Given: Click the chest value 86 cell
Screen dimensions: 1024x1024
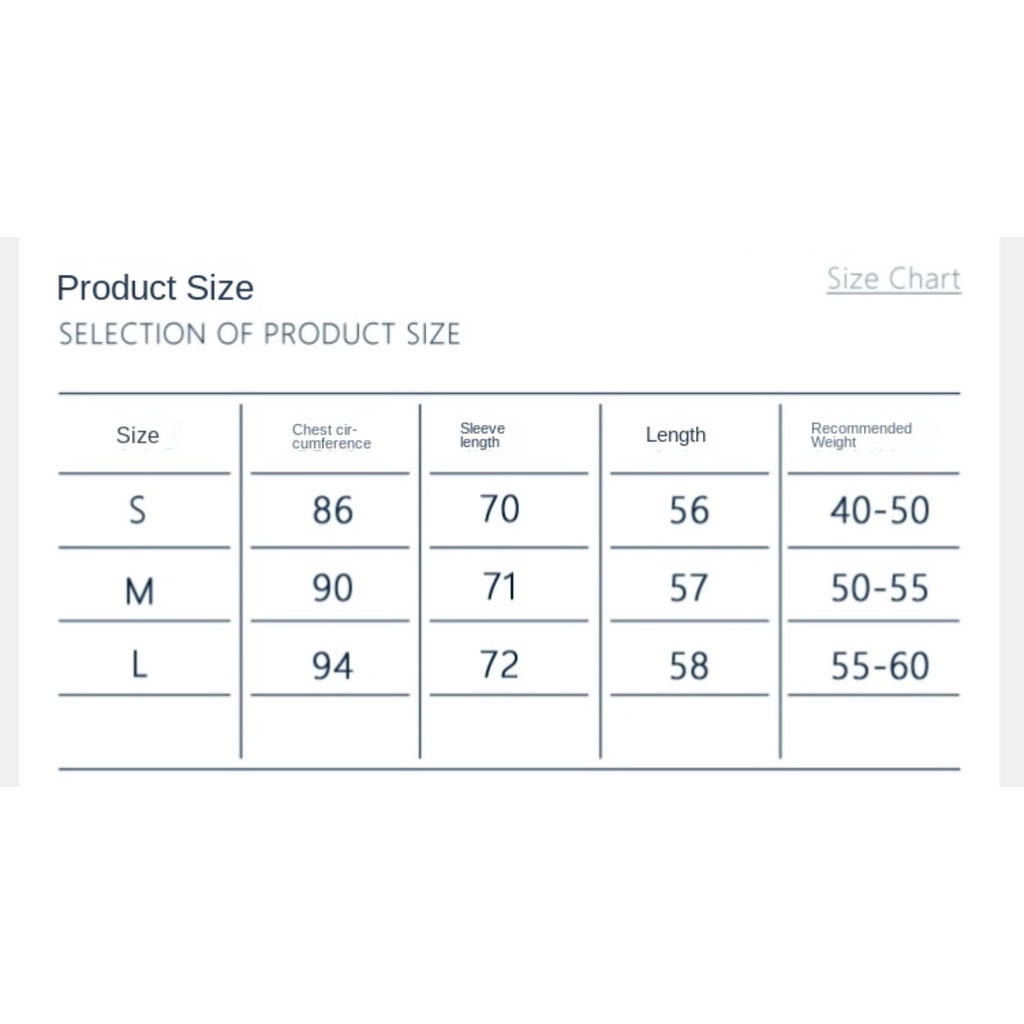Looking at the screenshot, I should coord(332,511).
